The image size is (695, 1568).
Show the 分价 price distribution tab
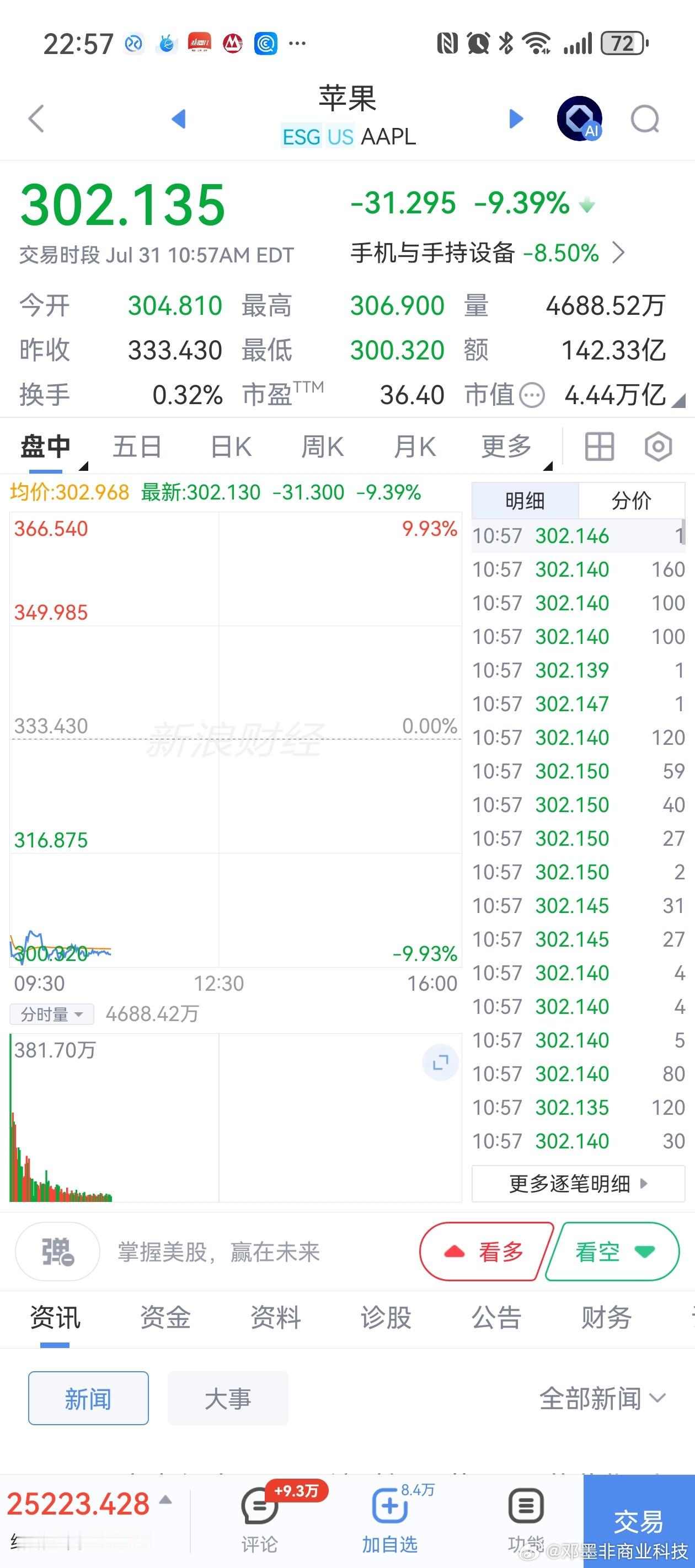[632, 501]
